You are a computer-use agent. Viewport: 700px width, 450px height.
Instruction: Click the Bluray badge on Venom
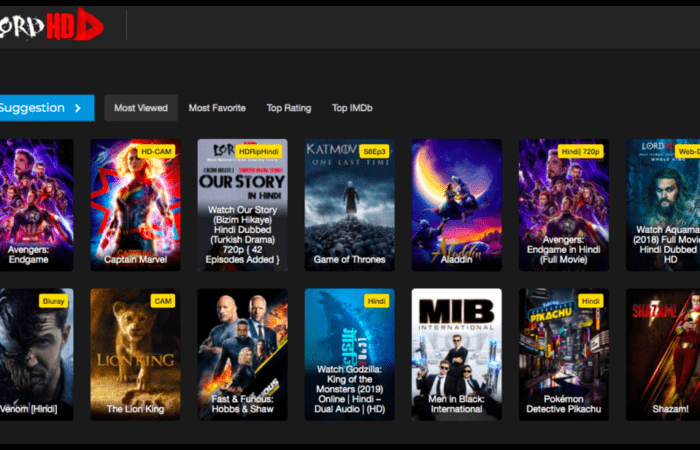[54, 301]
